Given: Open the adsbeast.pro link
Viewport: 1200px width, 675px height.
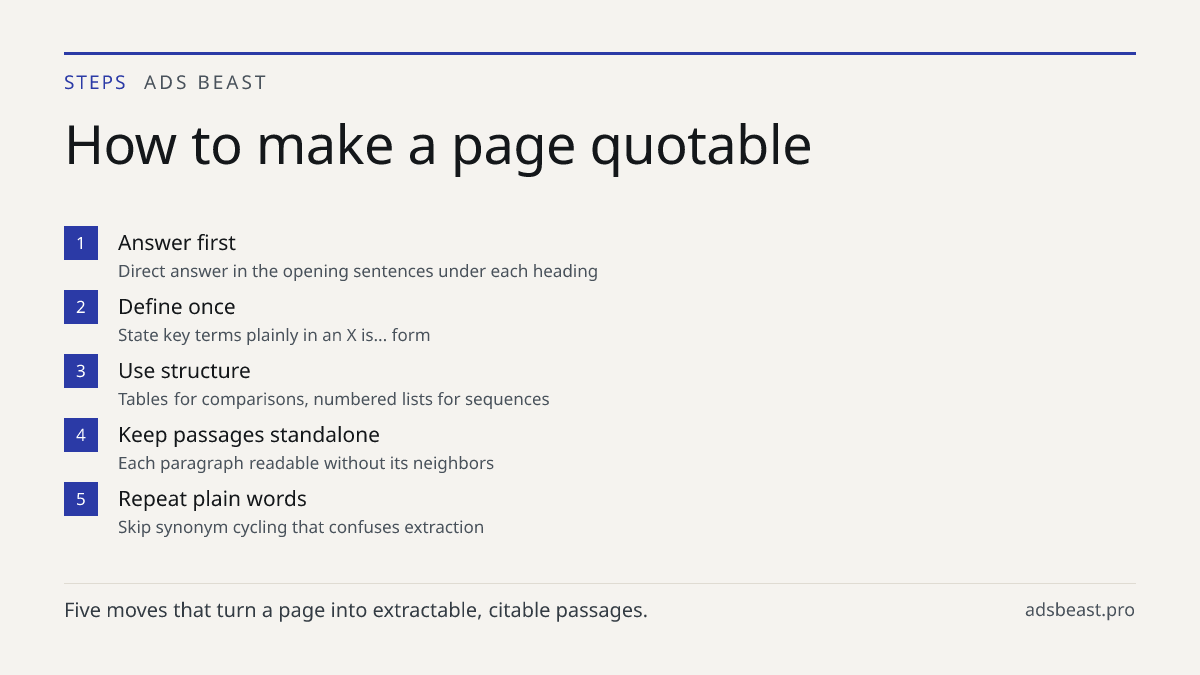Looking at the screenshot, I should coord(1080,610).
